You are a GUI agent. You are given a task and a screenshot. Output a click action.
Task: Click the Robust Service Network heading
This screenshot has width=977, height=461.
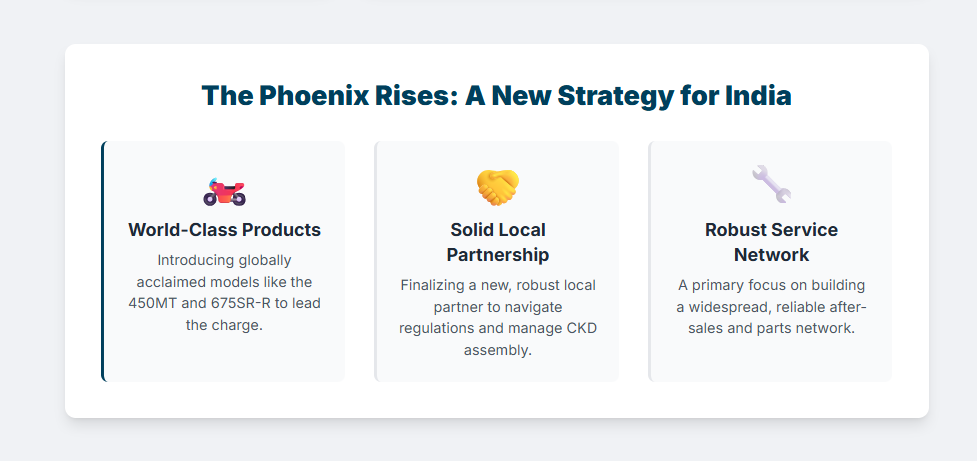[x=771, y=242]
